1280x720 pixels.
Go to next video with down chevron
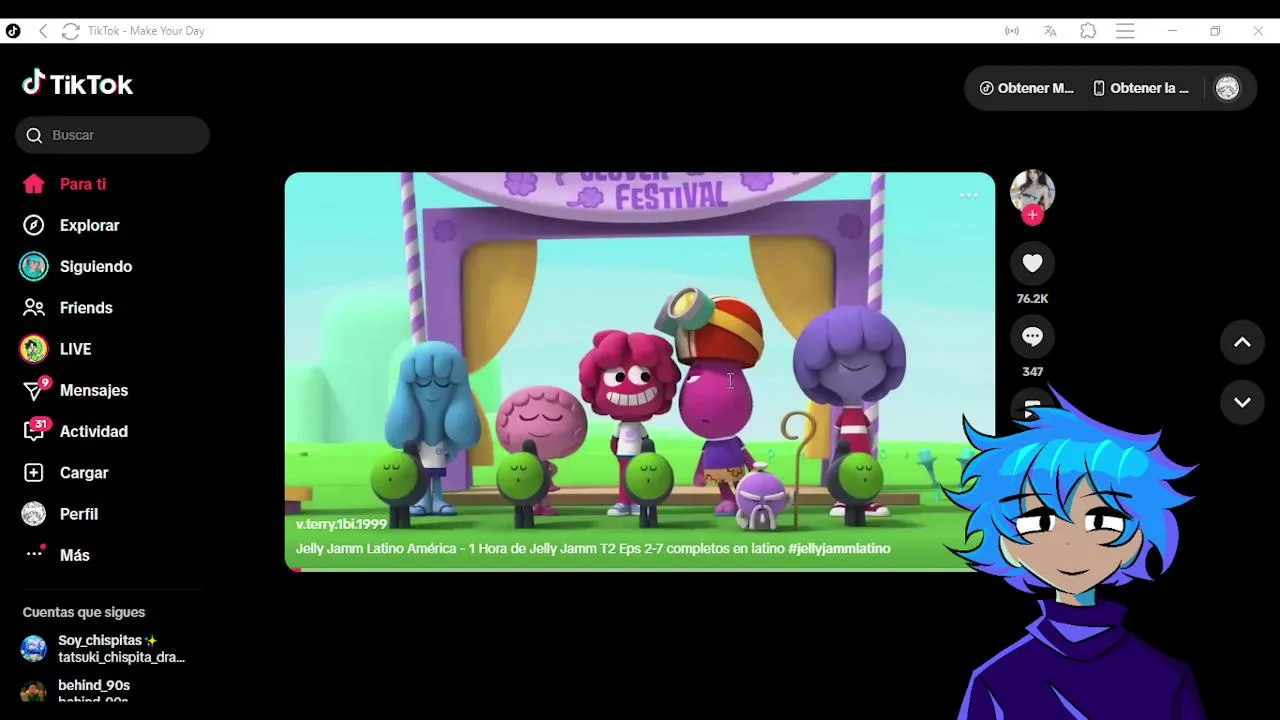1242,402
